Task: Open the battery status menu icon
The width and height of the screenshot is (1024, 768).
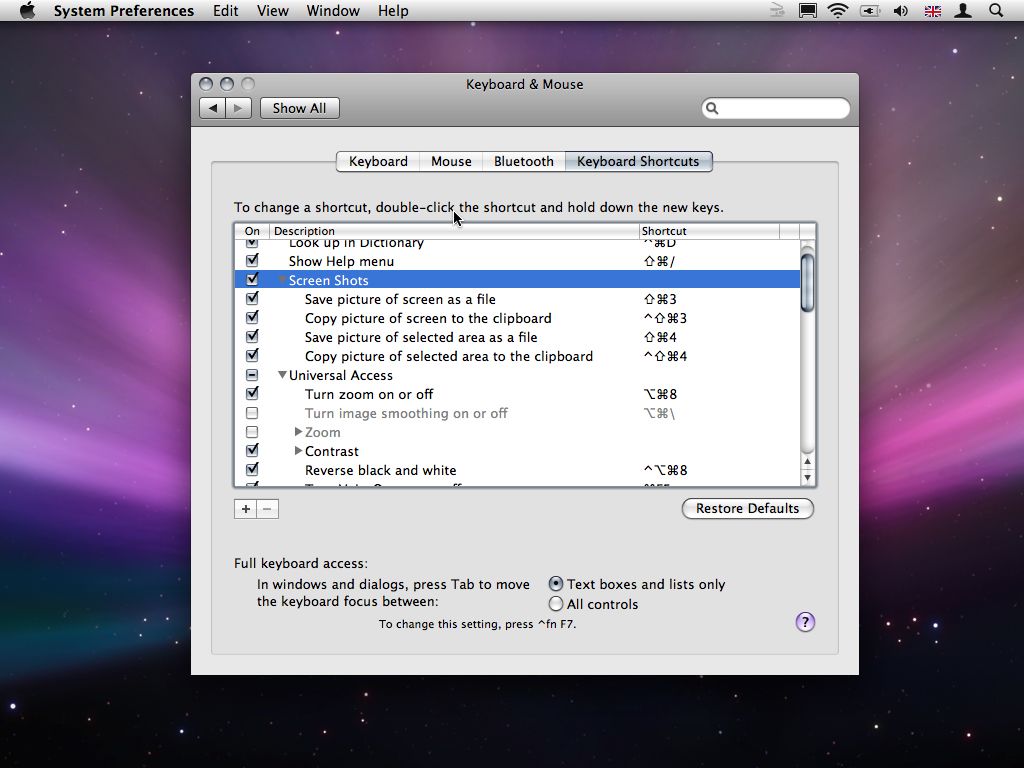Action: click(870, 10)
